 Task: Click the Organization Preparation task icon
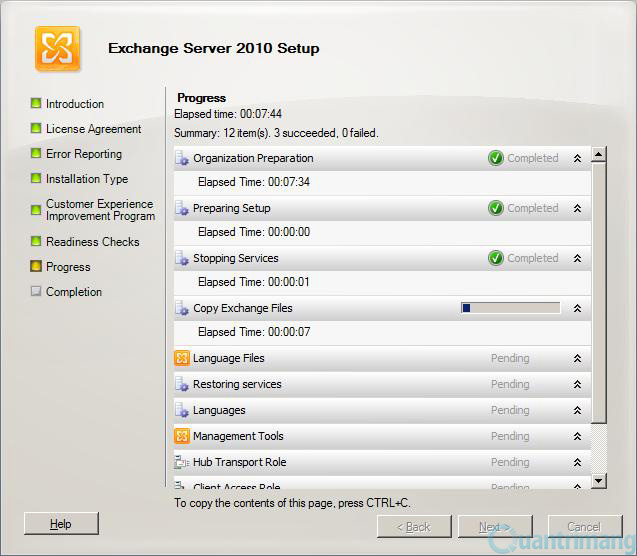[182, 158]
